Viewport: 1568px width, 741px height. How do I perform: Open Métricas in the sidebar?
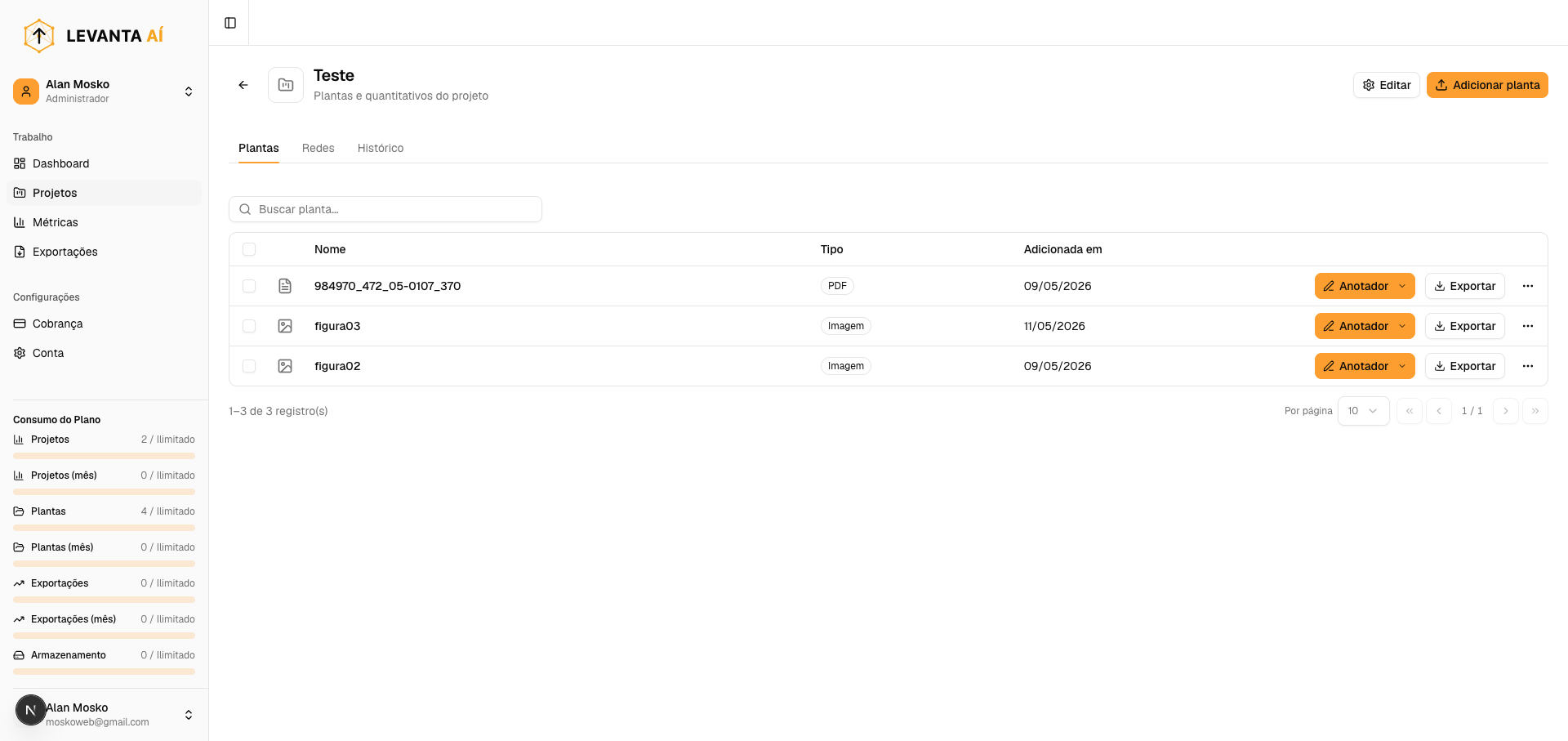(104, 222)
